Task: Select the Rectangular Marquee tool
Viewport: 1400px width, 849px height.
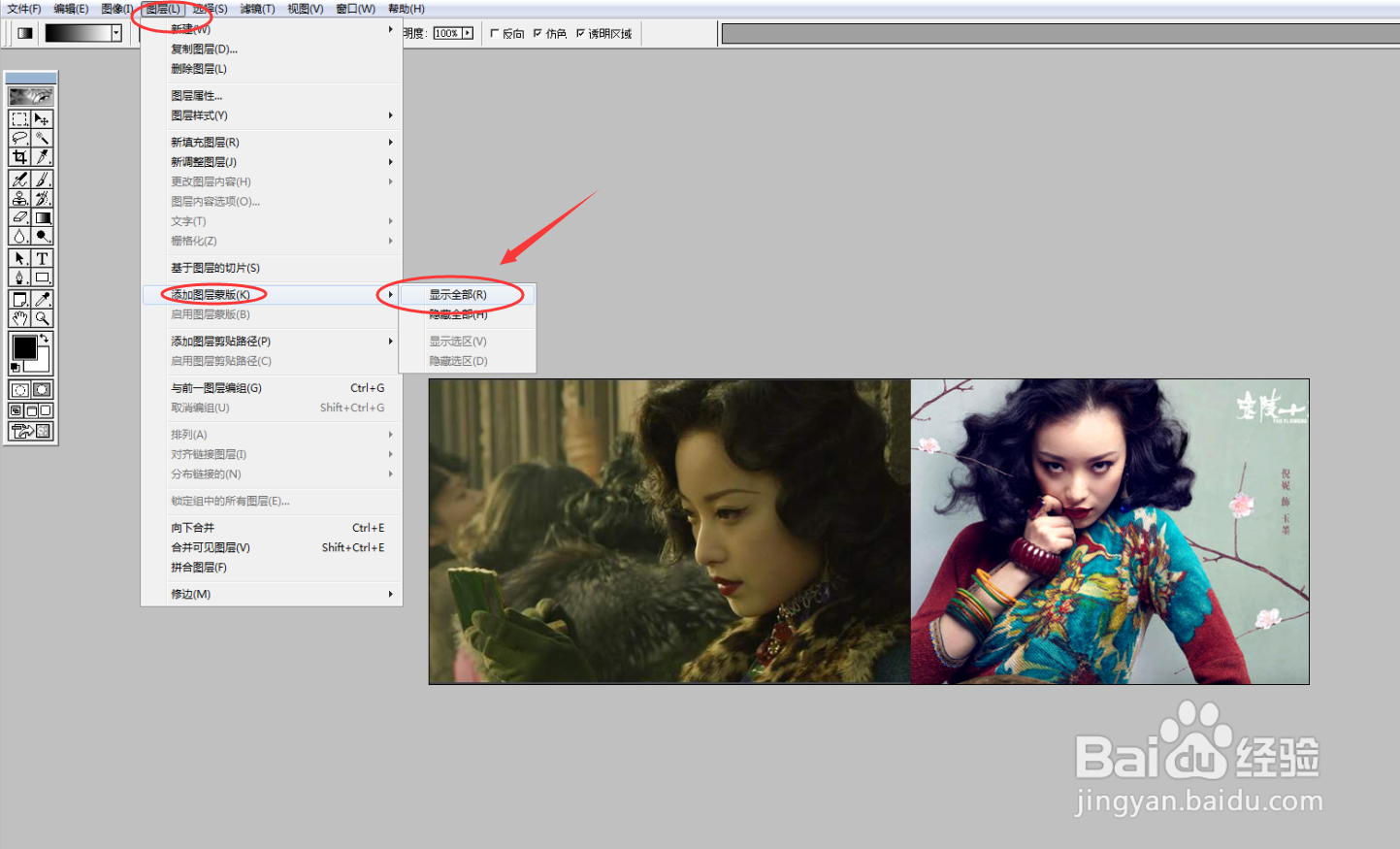Action: tap(19, 119)
